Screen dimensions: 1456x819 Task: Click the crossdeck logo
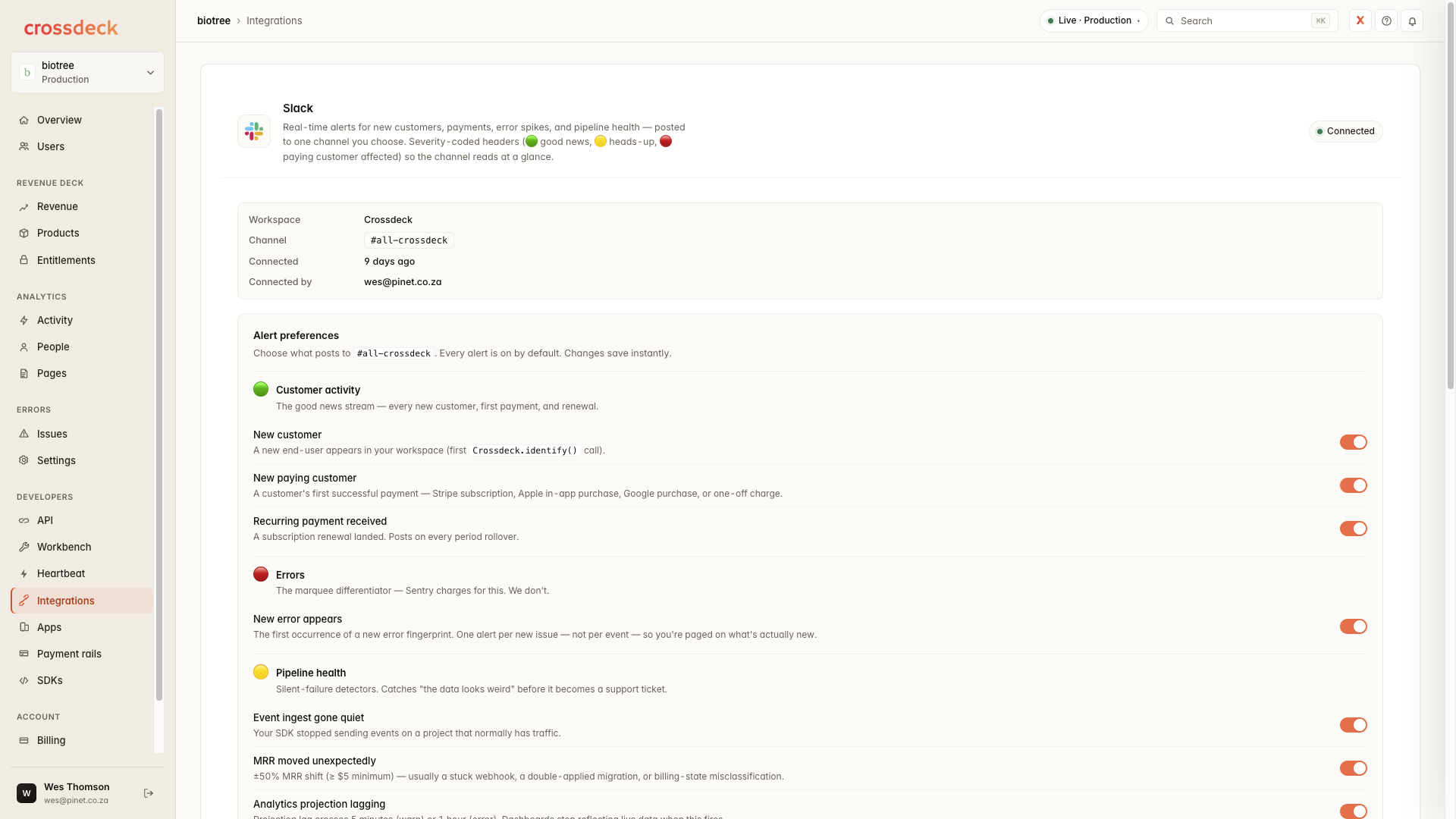point(71,28)
